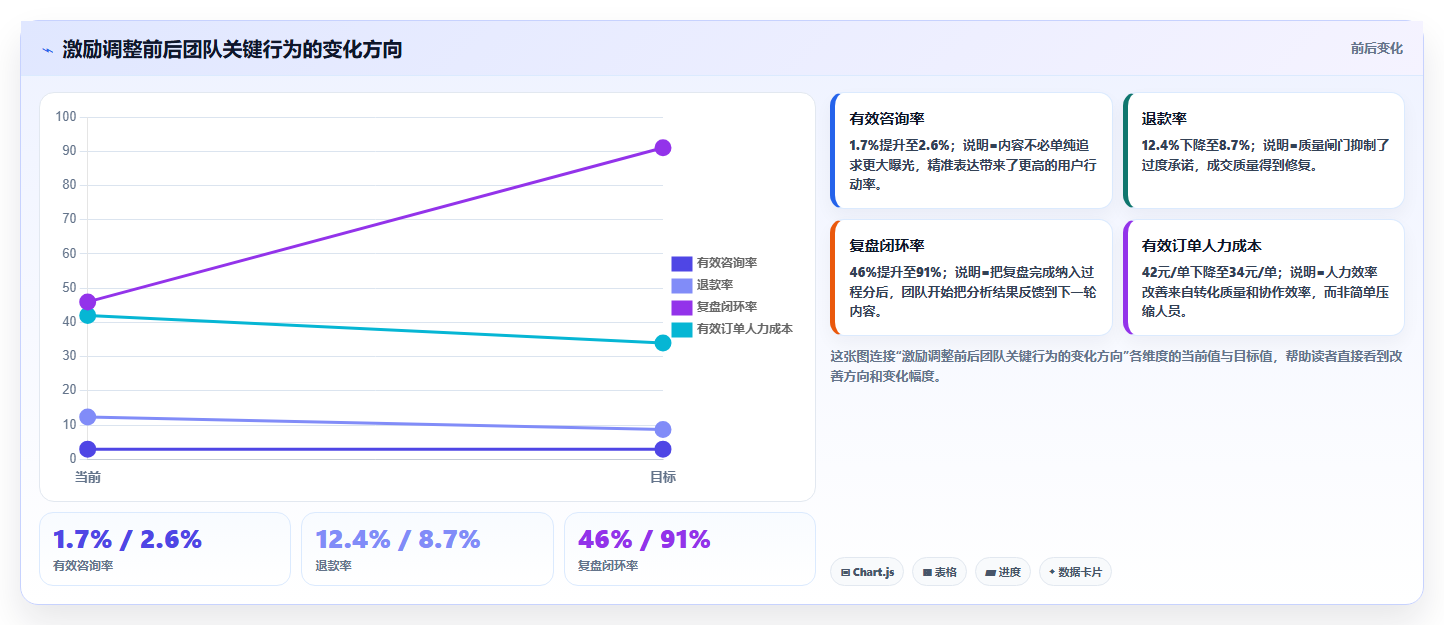Click 复盘闭环率 data point at 目标

coord(662,148)
